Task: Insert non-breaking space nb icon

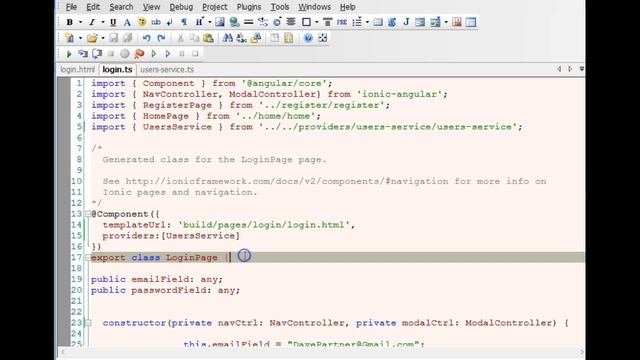Action: 156,22
